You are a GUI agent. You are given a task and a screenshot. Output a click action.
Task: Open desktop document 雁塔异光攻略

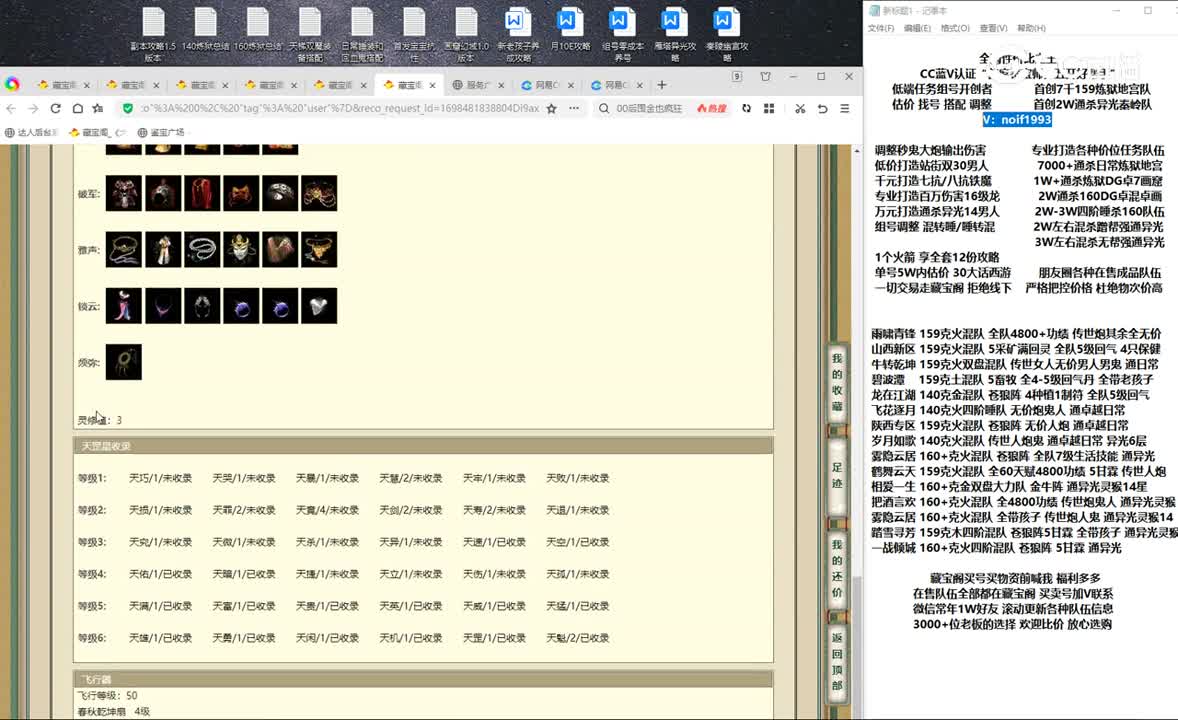click(x=675, y=35)
